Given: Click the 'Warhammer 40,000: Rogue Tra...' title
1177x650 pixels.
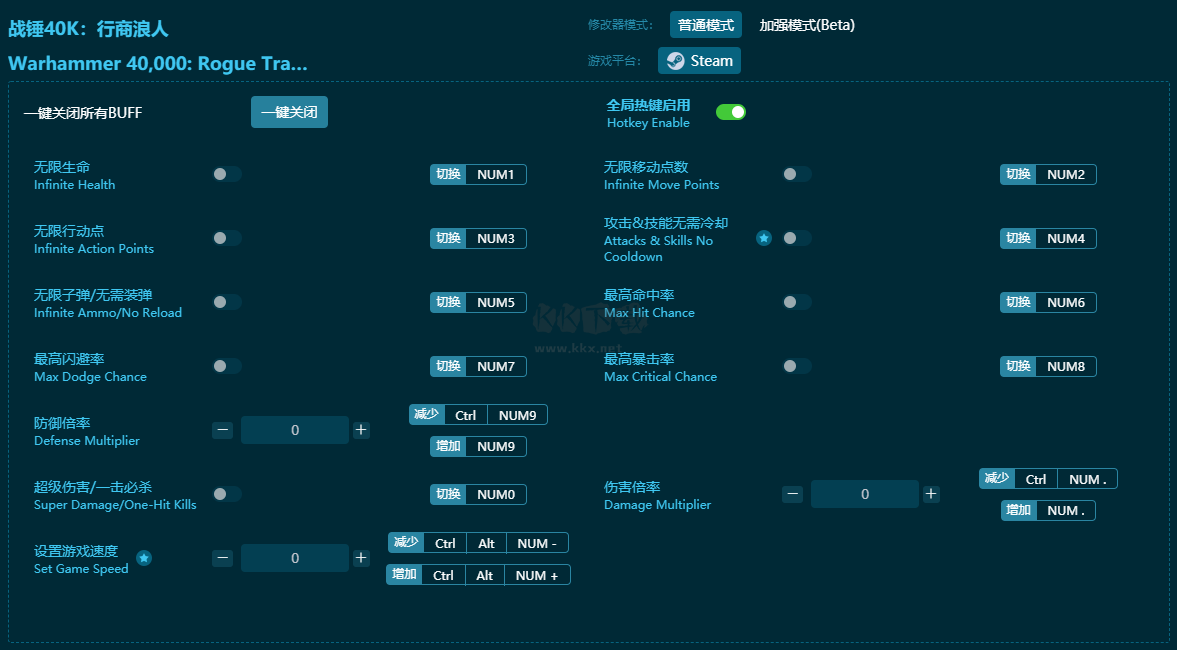Looking at the screenshot, I should pyautogui.click(x=158, y=63).
